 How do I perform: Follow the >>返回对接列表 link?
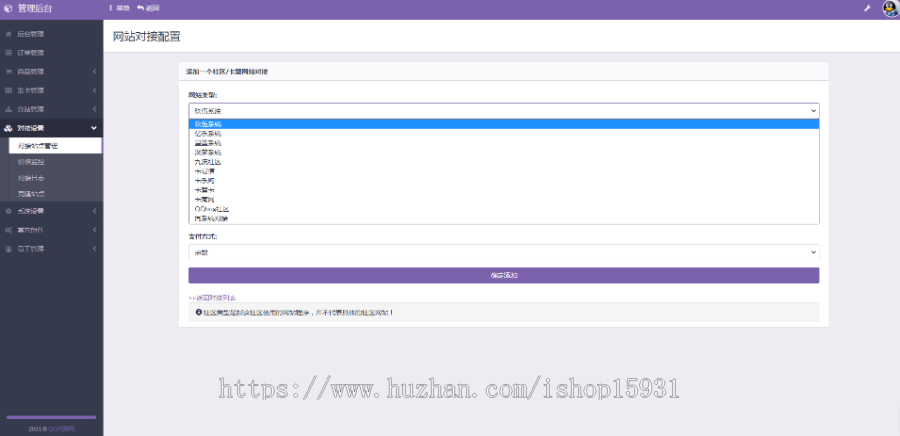tap(212, 298)
